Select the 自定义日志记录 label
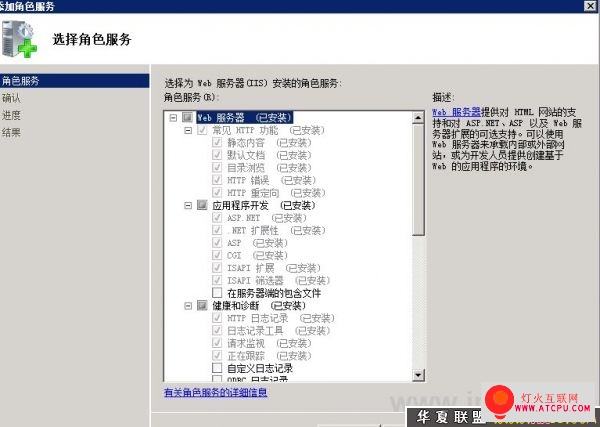The height and width of the screenshot is (427, 600). click(260, 368)
